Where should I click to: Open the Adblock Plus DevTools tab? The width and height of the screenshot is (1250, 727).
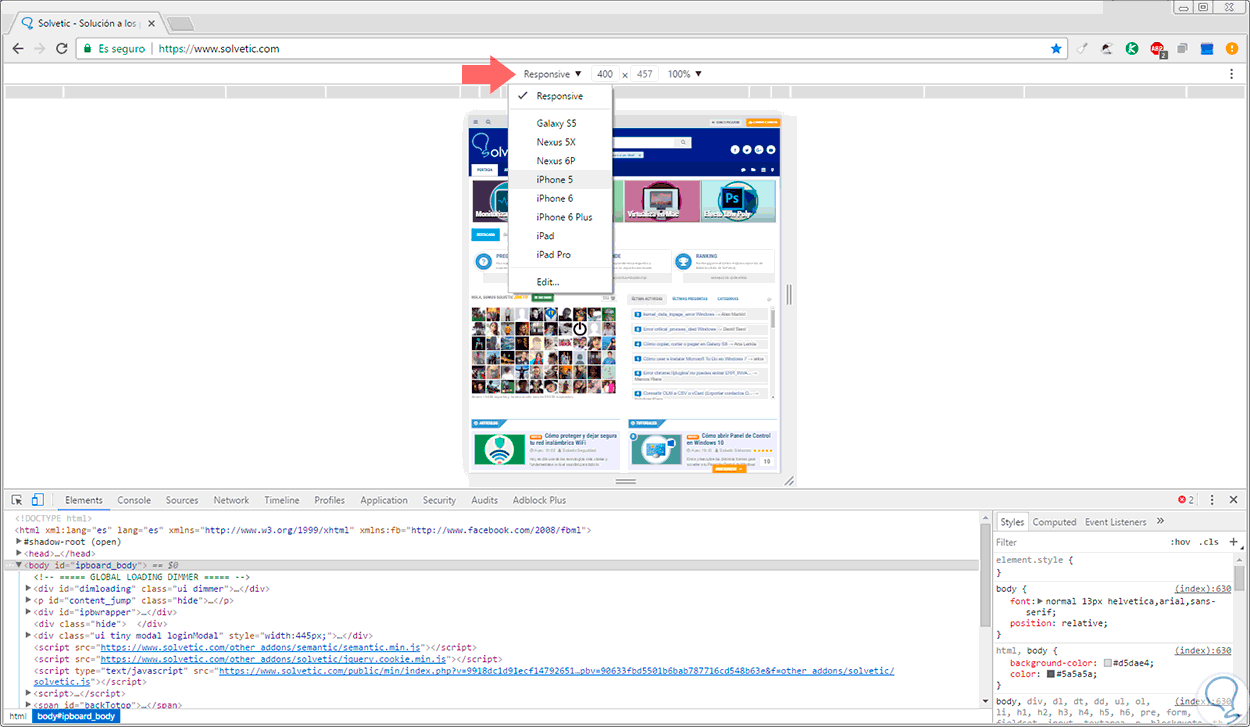(539, 500)
